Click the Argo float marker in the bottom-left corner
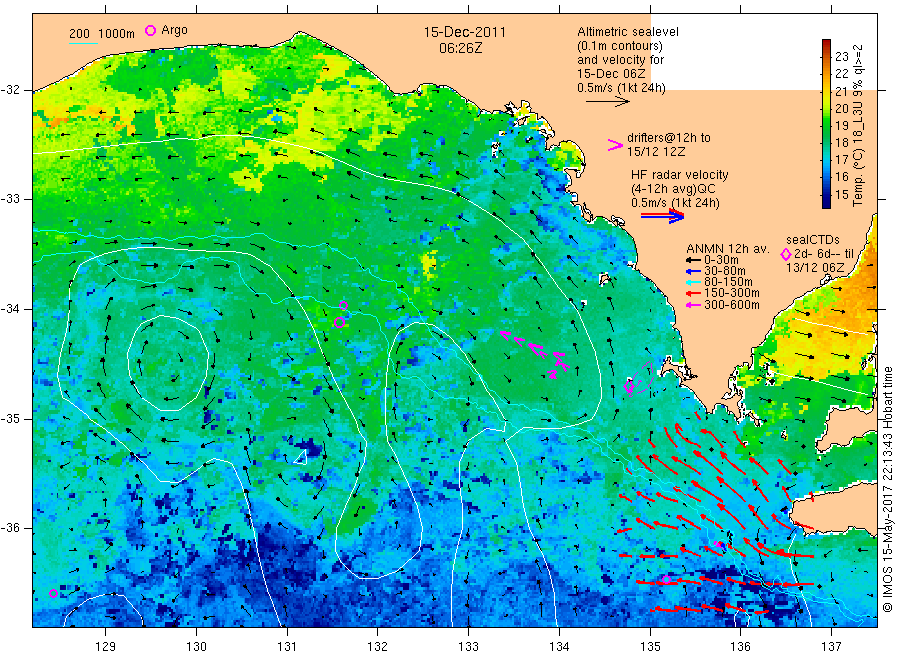900x660 pixels. [x=53, y=593]
